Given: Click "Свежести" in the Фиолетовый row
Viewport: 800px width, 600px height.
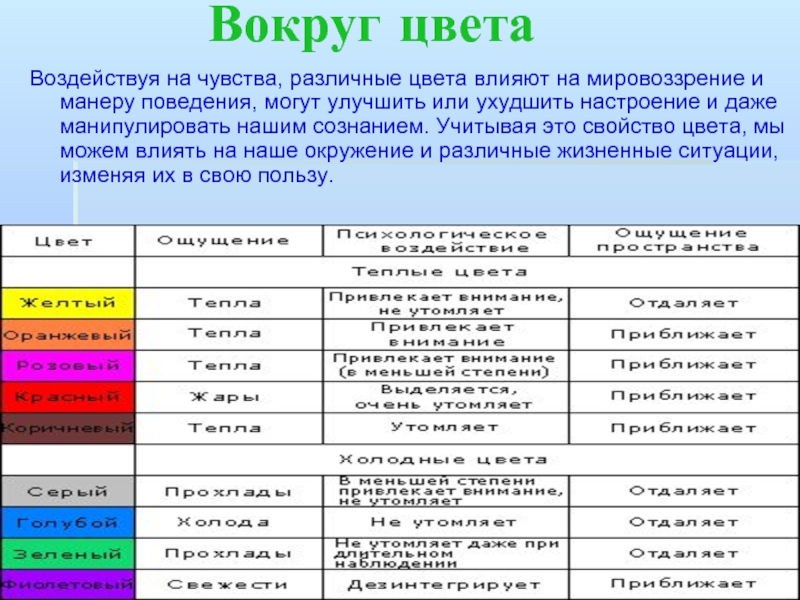Looking at the screenshot, I should tap(228, 585).
